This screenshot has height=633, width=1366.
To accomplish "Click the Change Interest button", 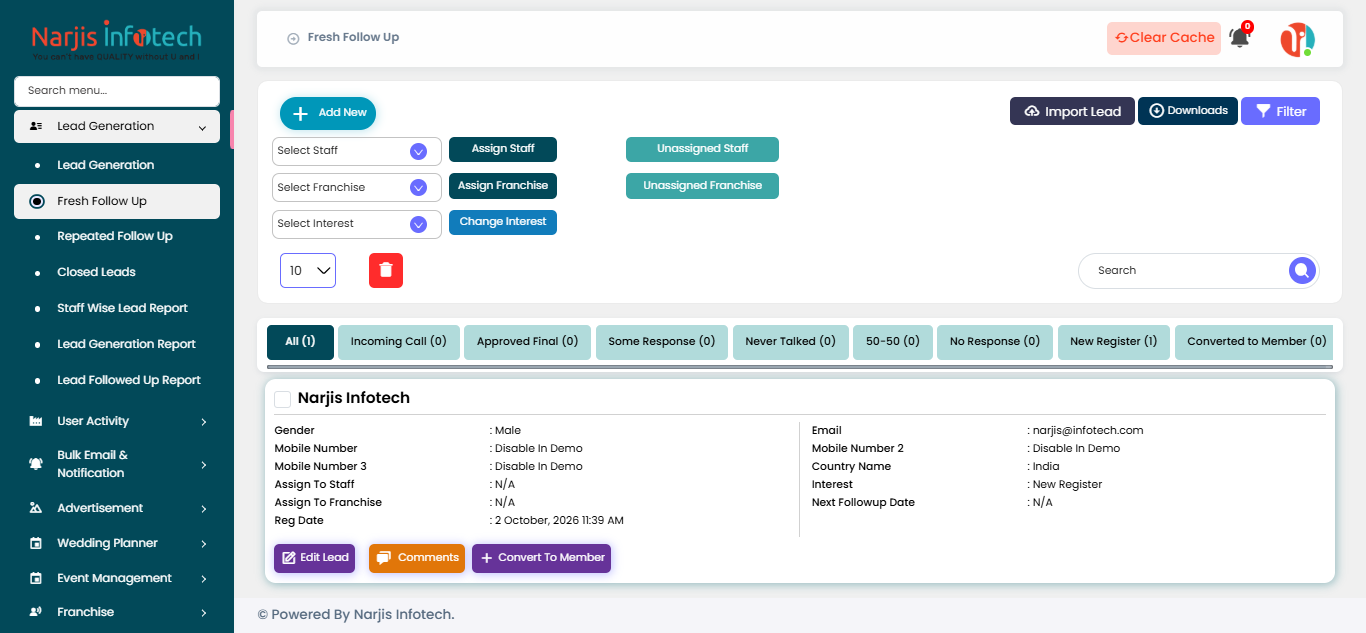I will (503, 222).
